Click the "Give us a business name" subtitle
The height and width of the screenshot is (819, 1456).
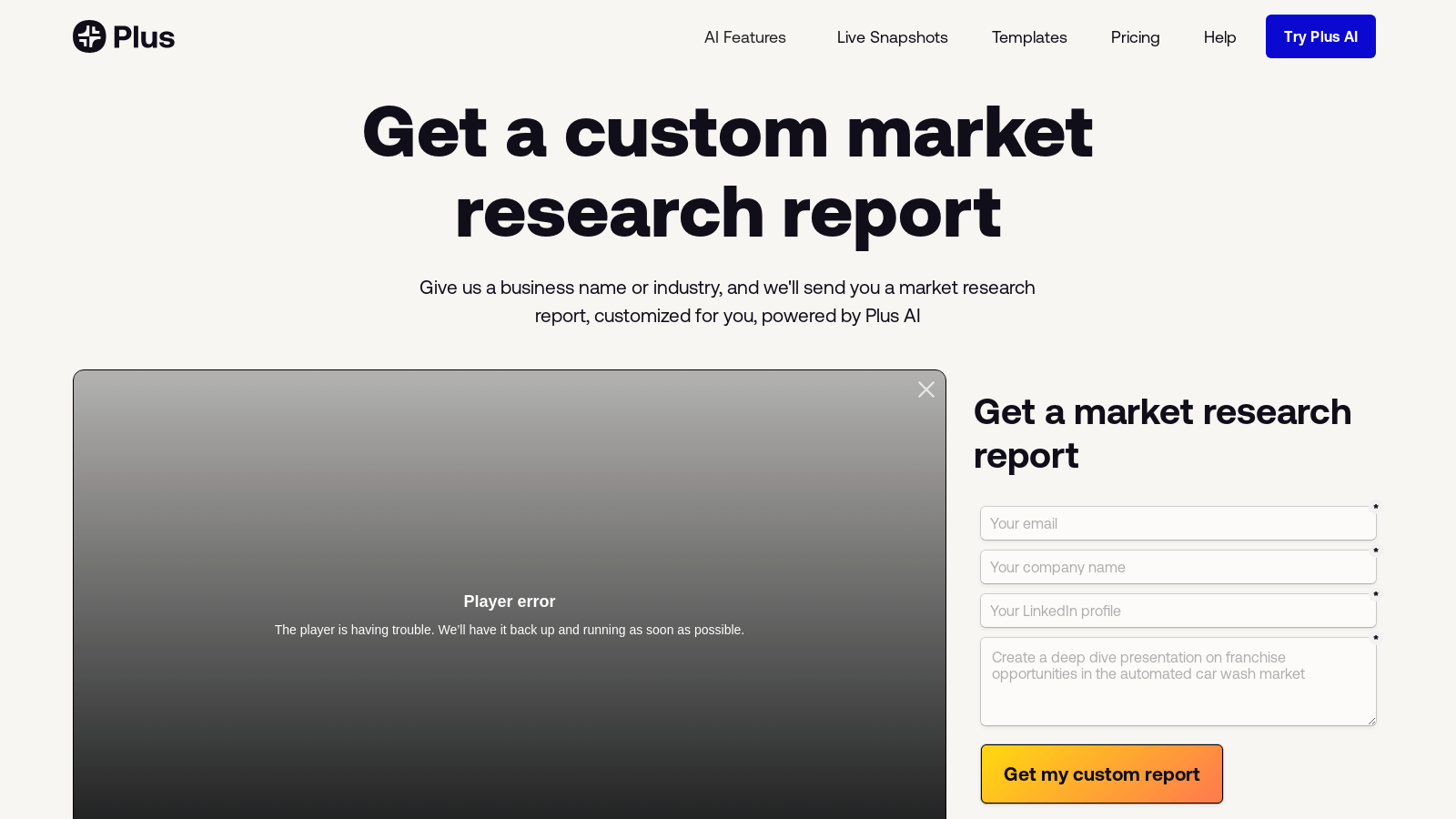[727, 301]
